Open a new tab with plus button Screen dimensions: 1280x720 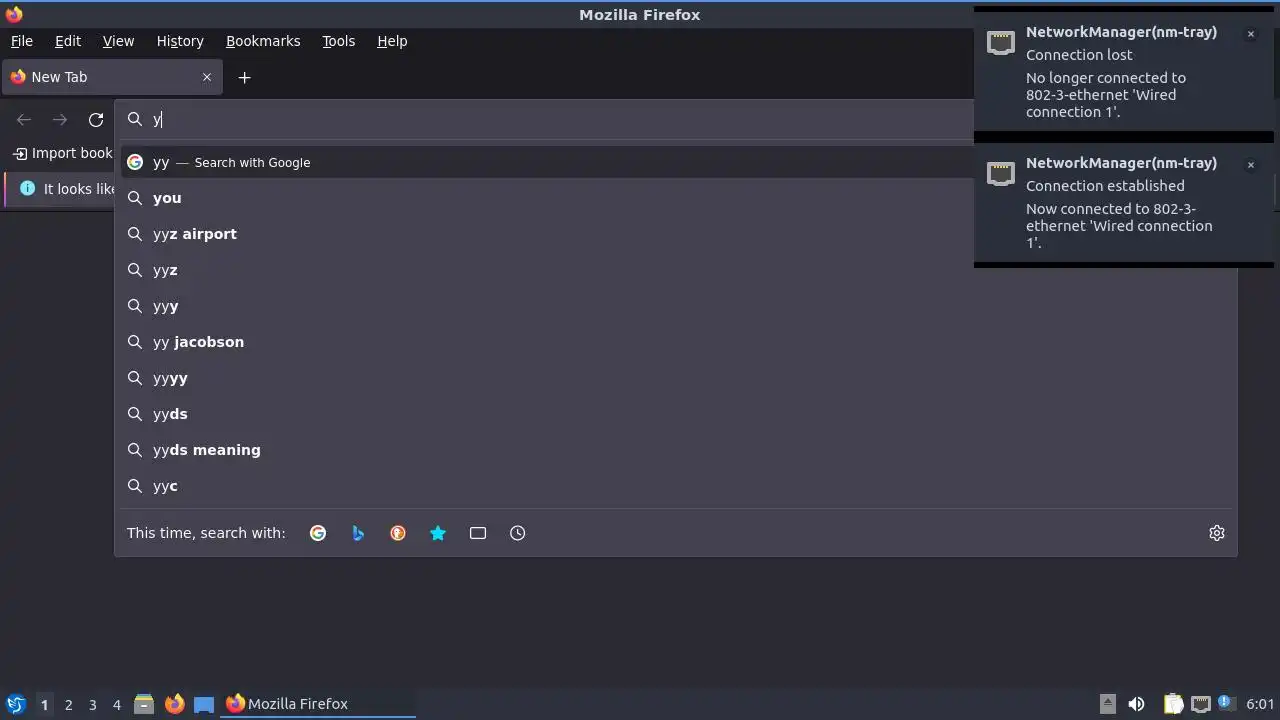pos(244,77)
